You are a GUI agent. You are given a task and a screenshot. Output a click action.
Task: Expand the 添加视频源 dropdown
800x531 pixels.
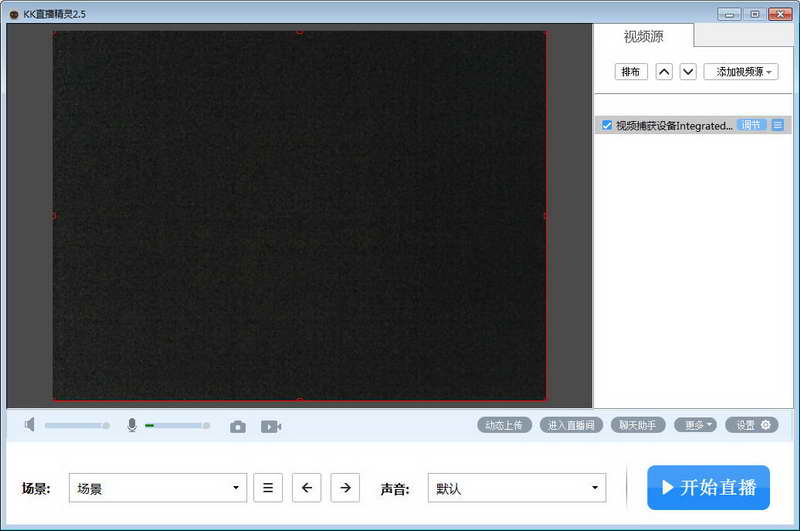(741, 72)
